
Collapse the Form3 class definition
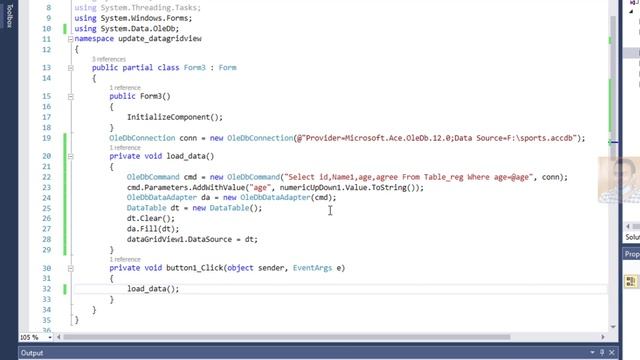point(70,68)
